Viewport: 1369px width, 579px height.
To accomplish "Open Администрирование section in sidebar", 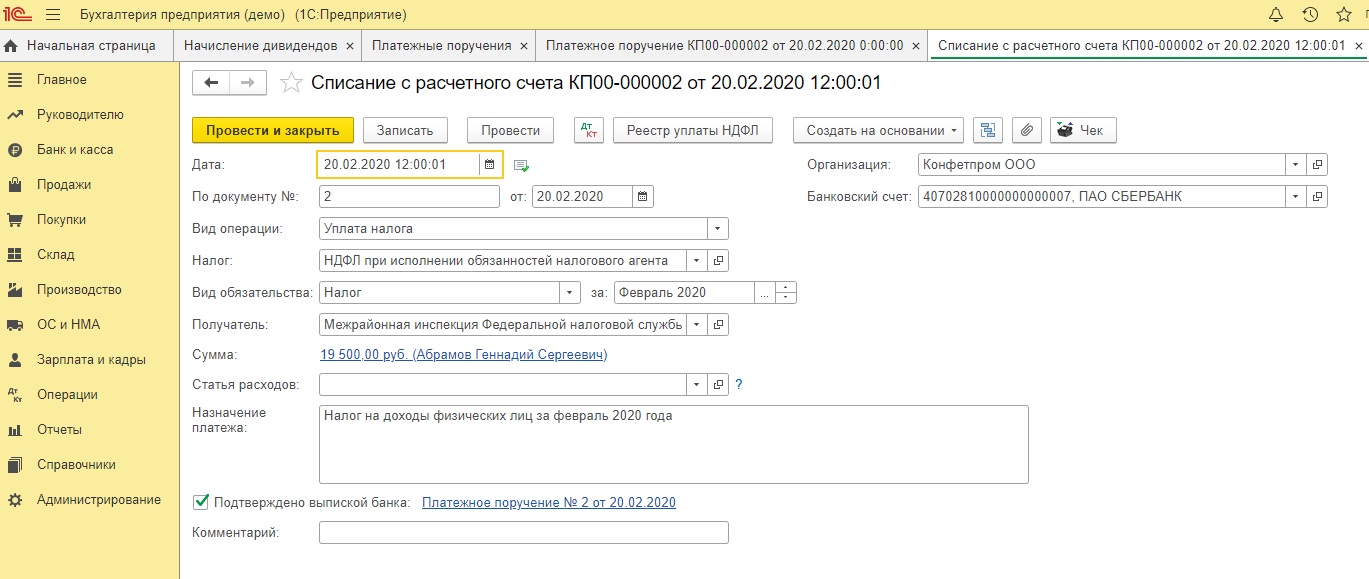I will 99,500.
